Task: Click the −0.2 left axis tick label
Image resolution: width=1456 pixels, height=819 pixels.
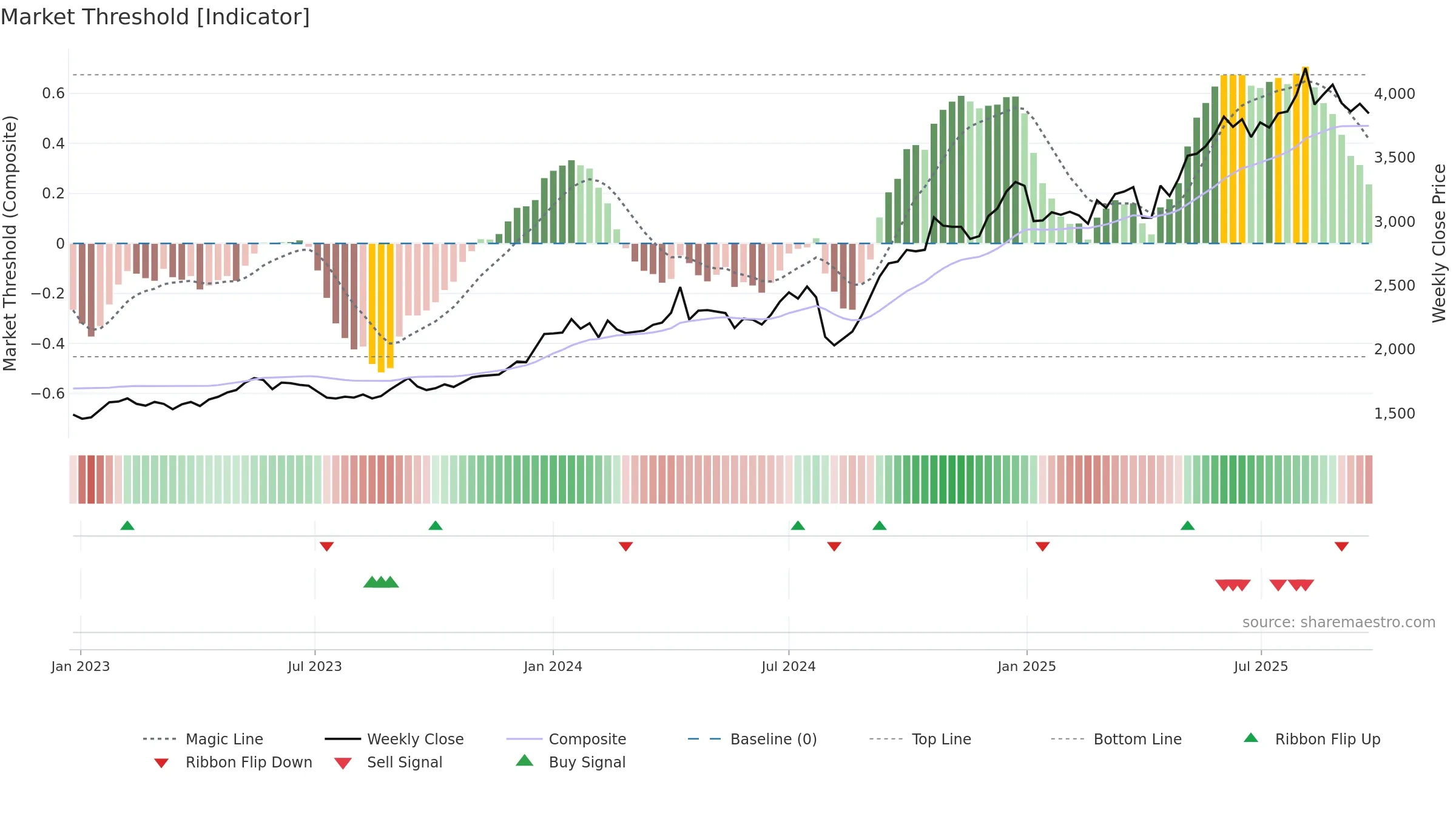Action: pos(48,294)
